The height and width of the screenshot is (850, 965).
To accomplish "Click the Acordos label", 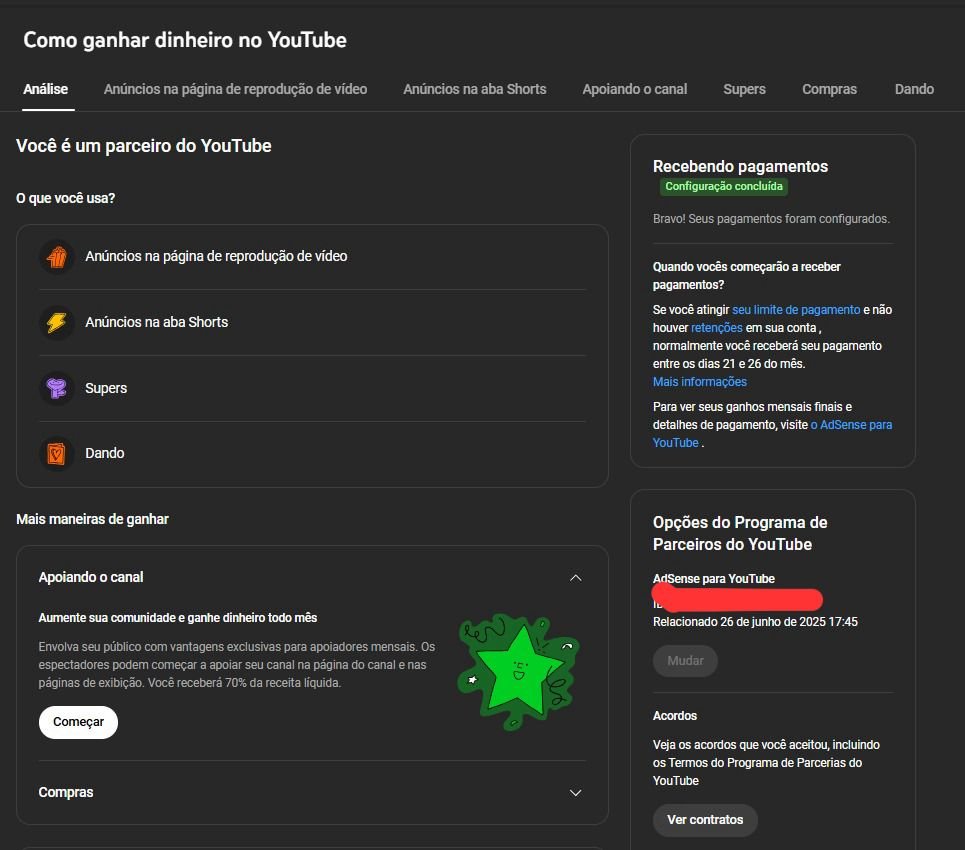I will tap(675, 716).
